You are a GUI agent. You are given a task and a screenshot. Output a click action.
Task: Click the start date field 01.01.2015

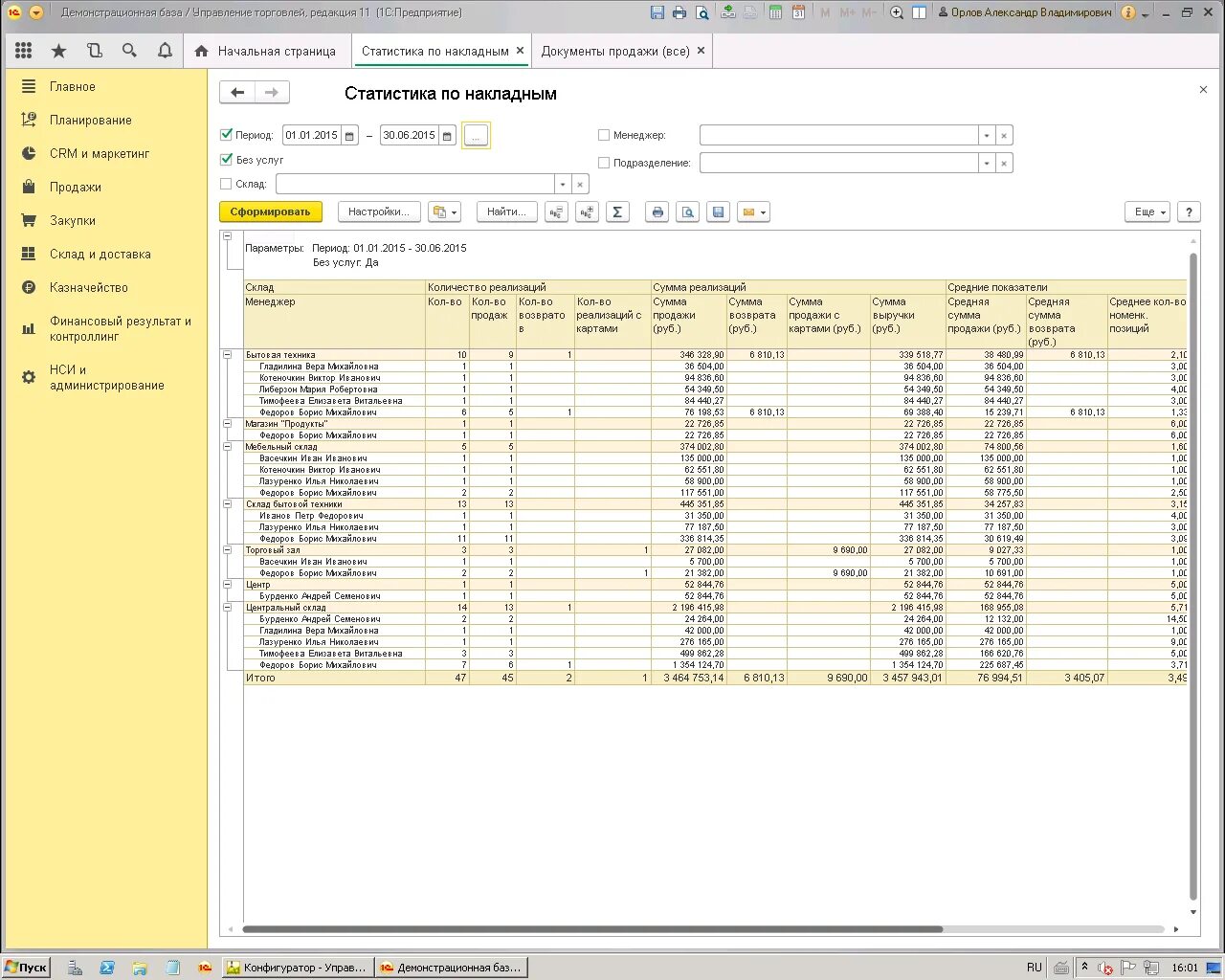[x=312, y=136]
